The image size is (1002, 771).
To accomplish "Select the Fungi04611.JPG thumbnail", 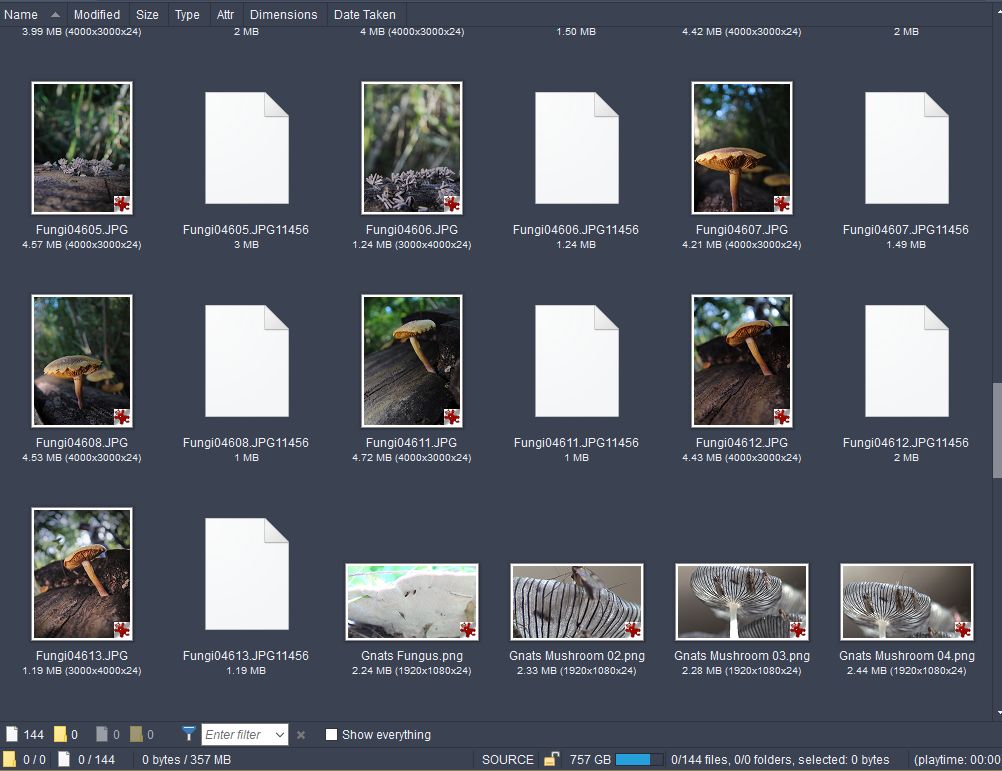I will (412, 361).
